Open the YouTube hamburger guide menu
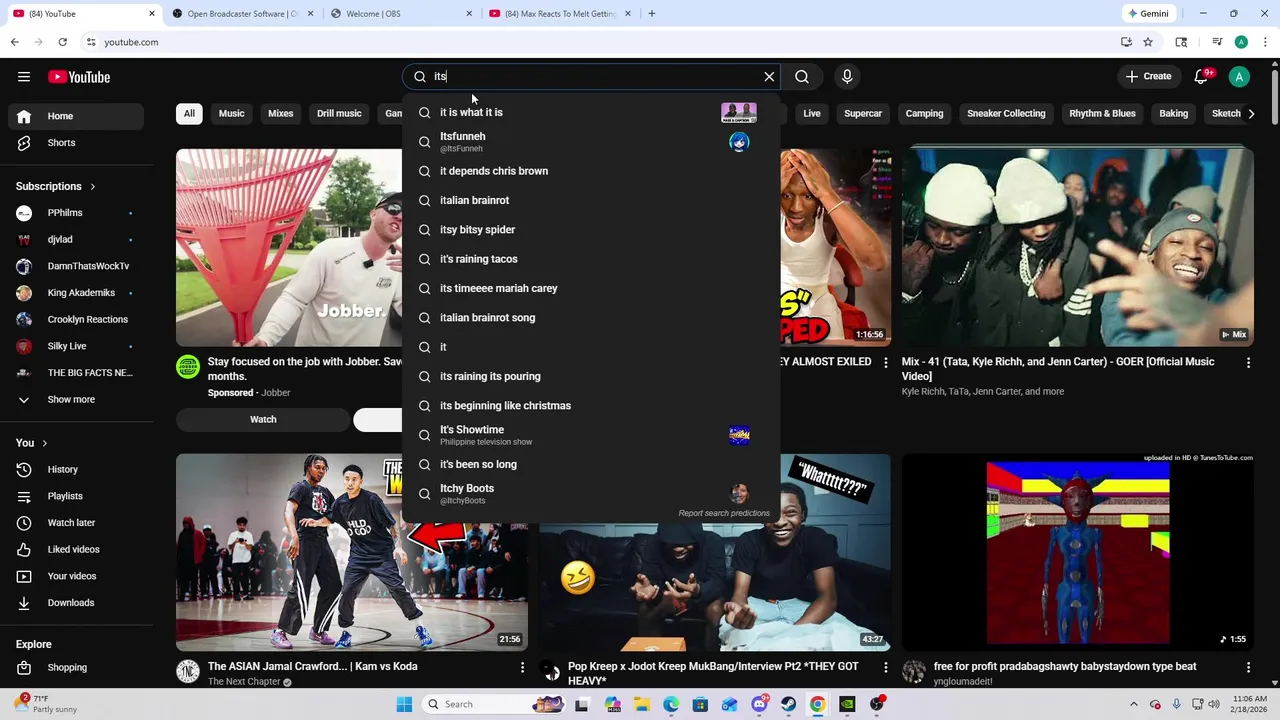This screenshot has height=720, width=1280. [24, 77]
